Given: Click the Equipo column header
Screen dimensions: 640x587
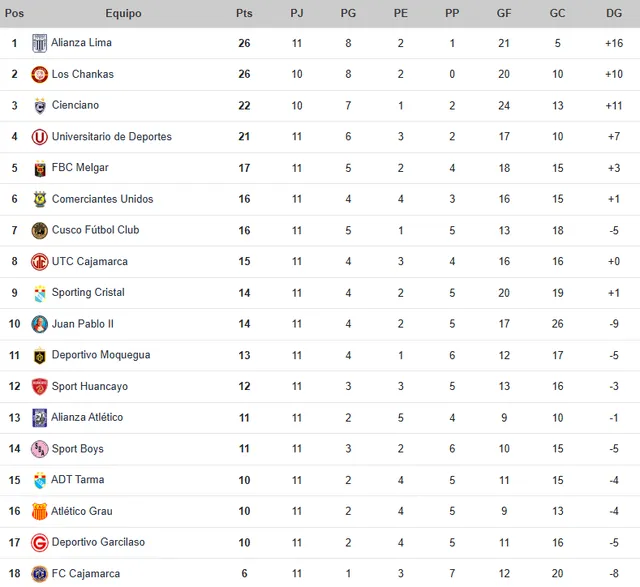Looking at the screenshot, I should [123, 14].
